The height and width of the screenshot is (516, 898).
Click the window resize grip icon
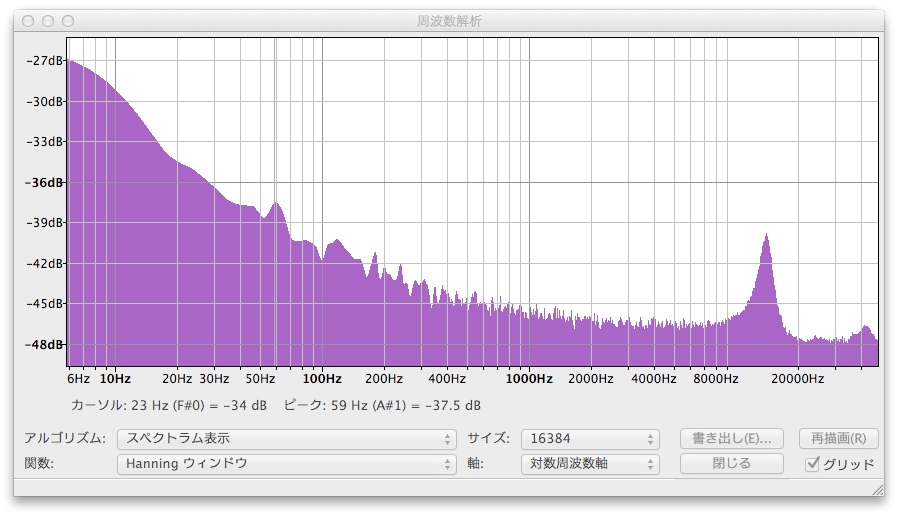(x=877, y=489)
